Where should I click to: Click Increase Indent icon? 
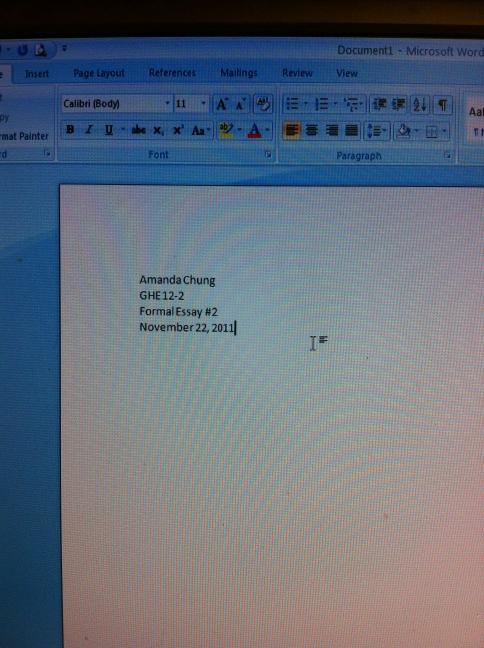[398, 105]
